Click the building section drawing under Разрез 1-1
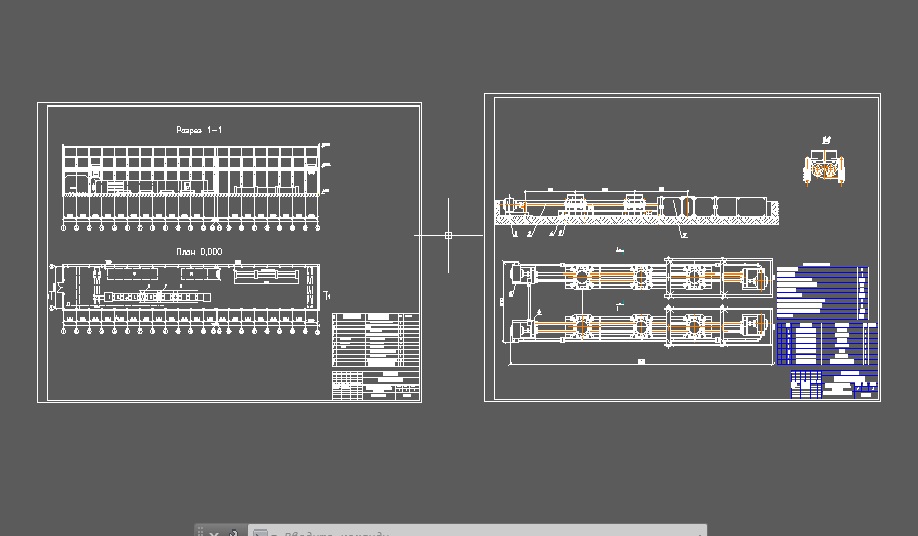The height and width of the screenshot is (536, 918). point(196,187)
